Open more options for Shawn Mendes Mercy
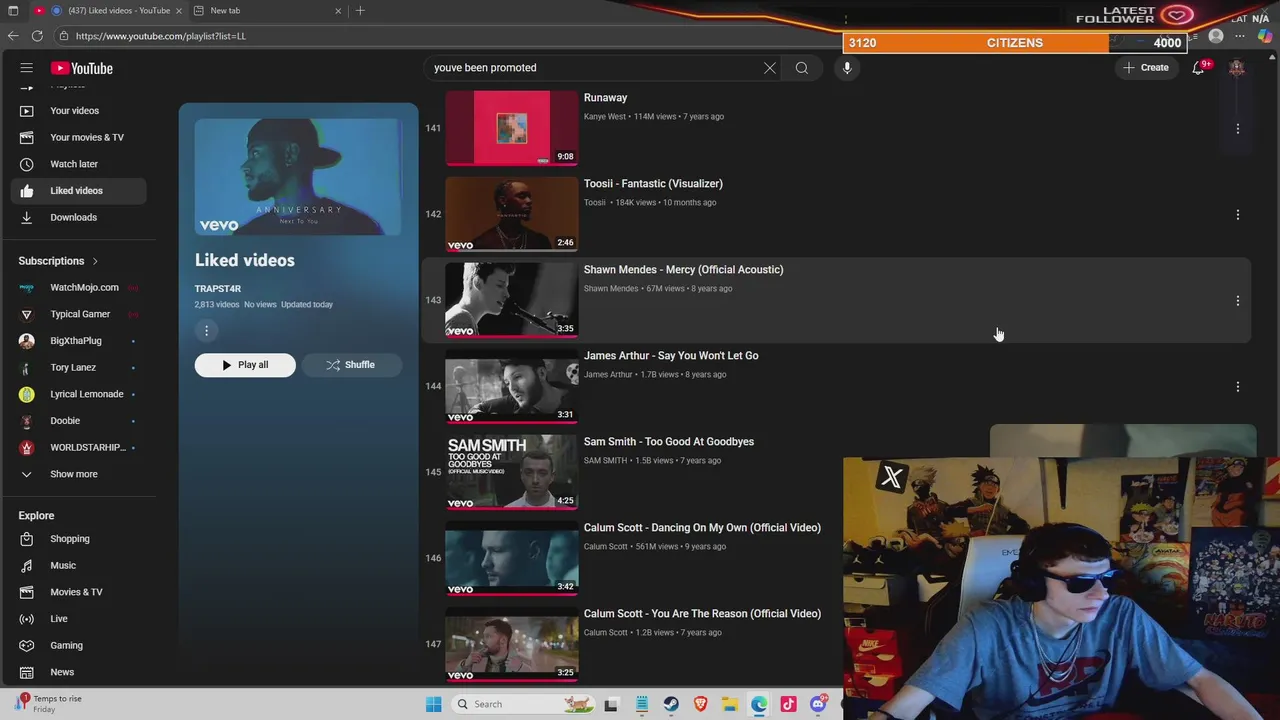 pyautogui.click(x=1237, y=301)
